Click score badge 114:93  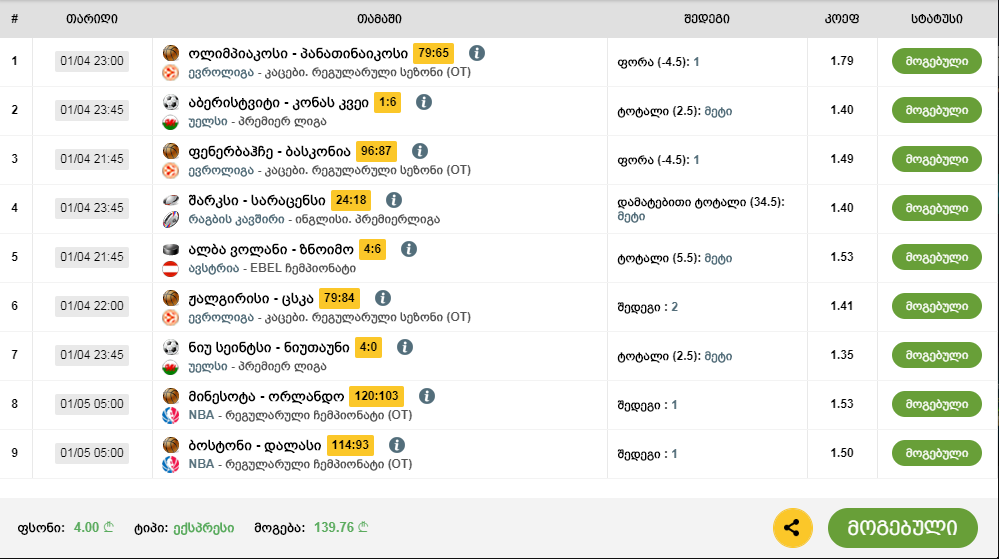350,445
